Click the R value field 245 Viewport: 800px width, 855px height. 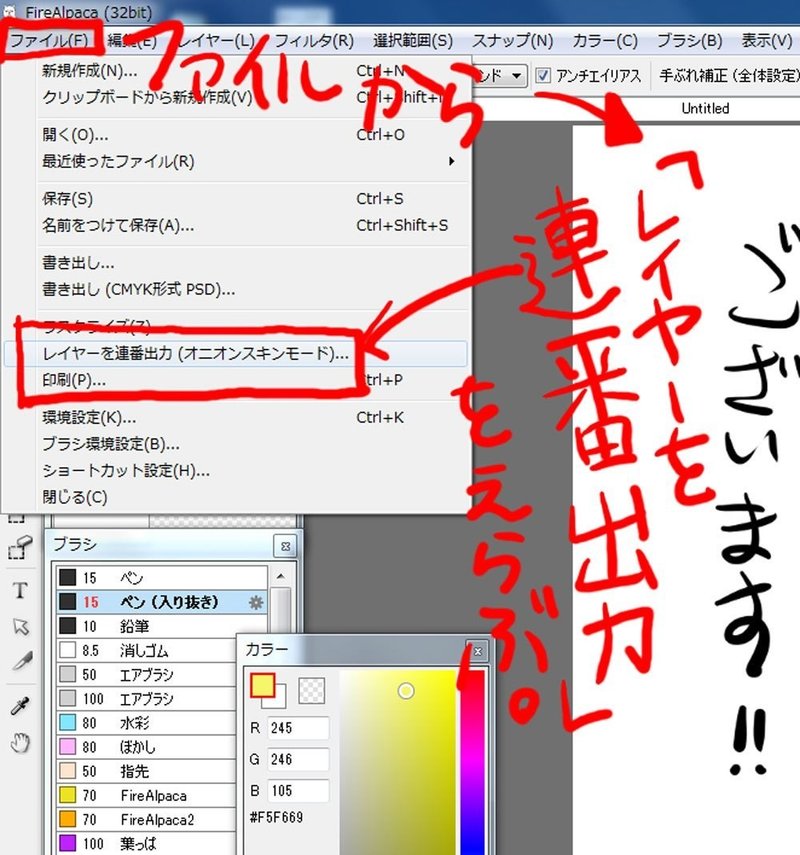pyautogui.click(x=298, y=728)
